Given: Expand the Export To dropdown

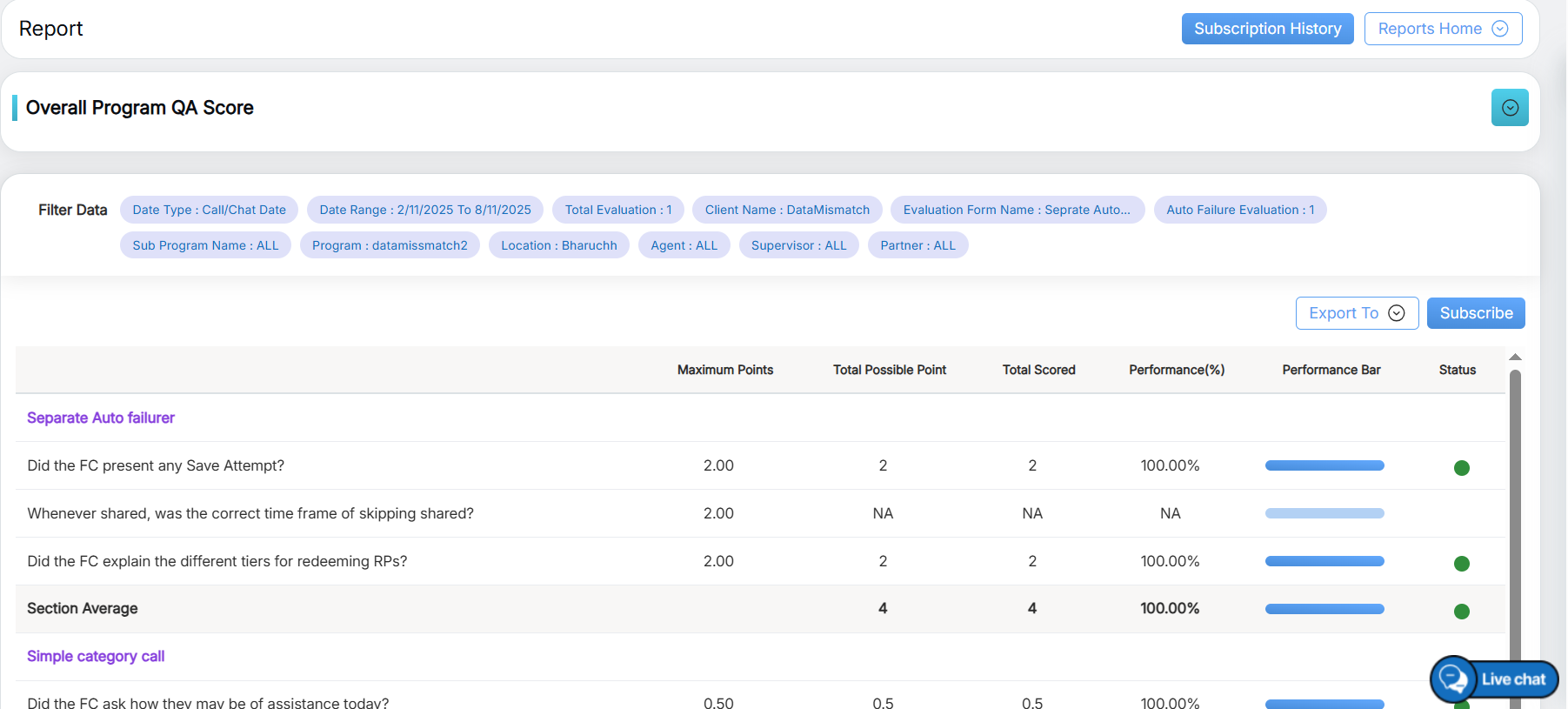Looking at the screenshot, I should 1356,313.
